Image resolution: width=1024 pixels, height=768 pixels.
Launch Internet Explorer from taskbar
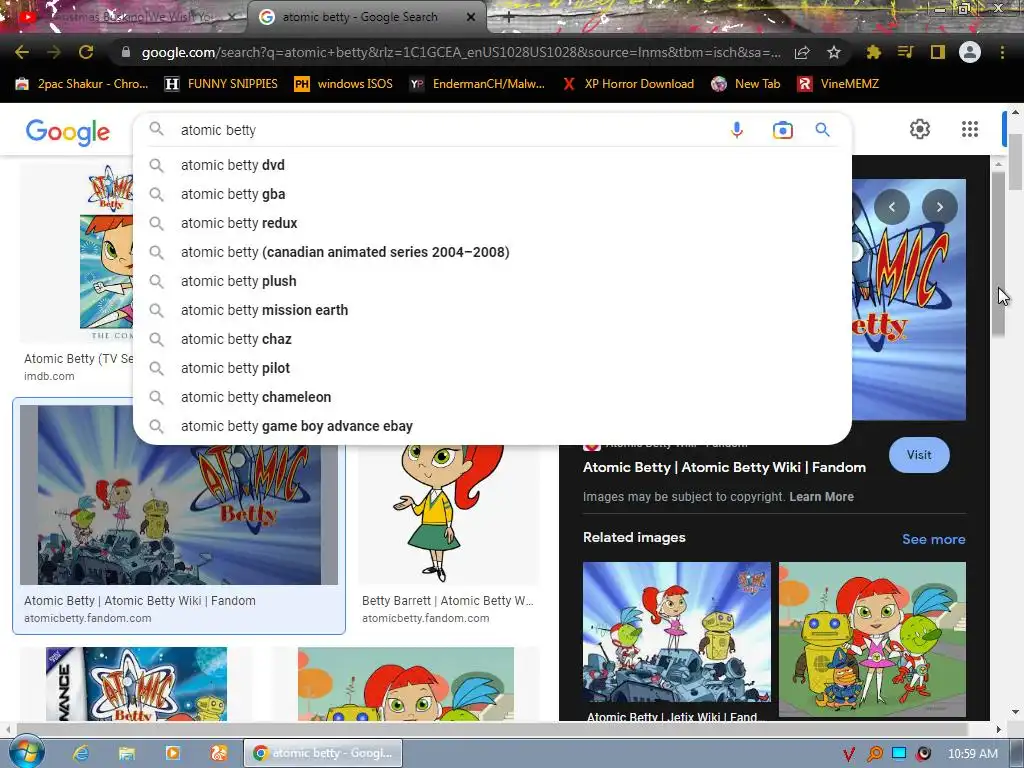point(81,753)
